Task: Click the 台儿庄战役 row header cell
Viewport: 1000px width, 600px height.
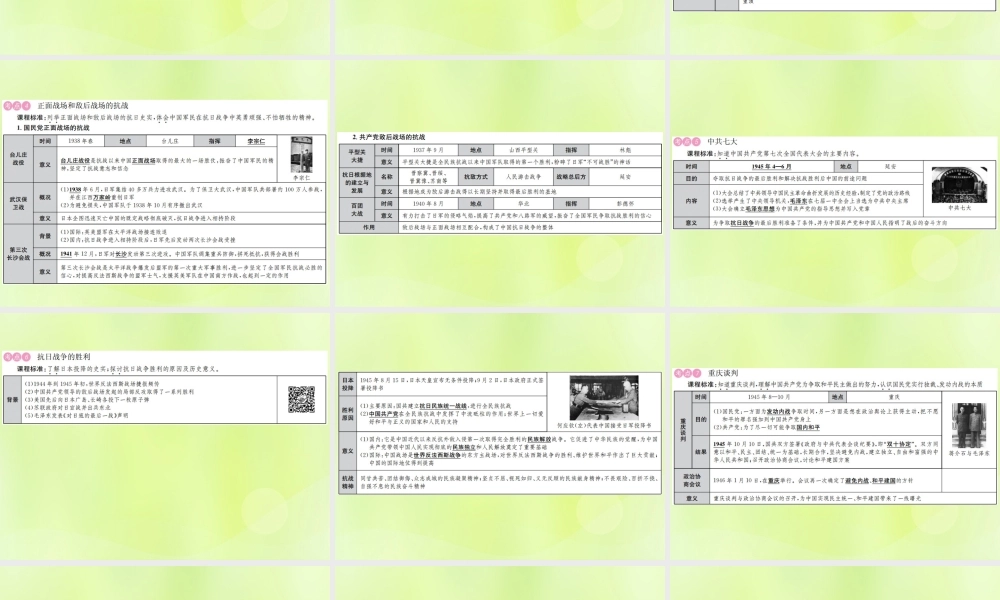Action: [x=18, y=159]
